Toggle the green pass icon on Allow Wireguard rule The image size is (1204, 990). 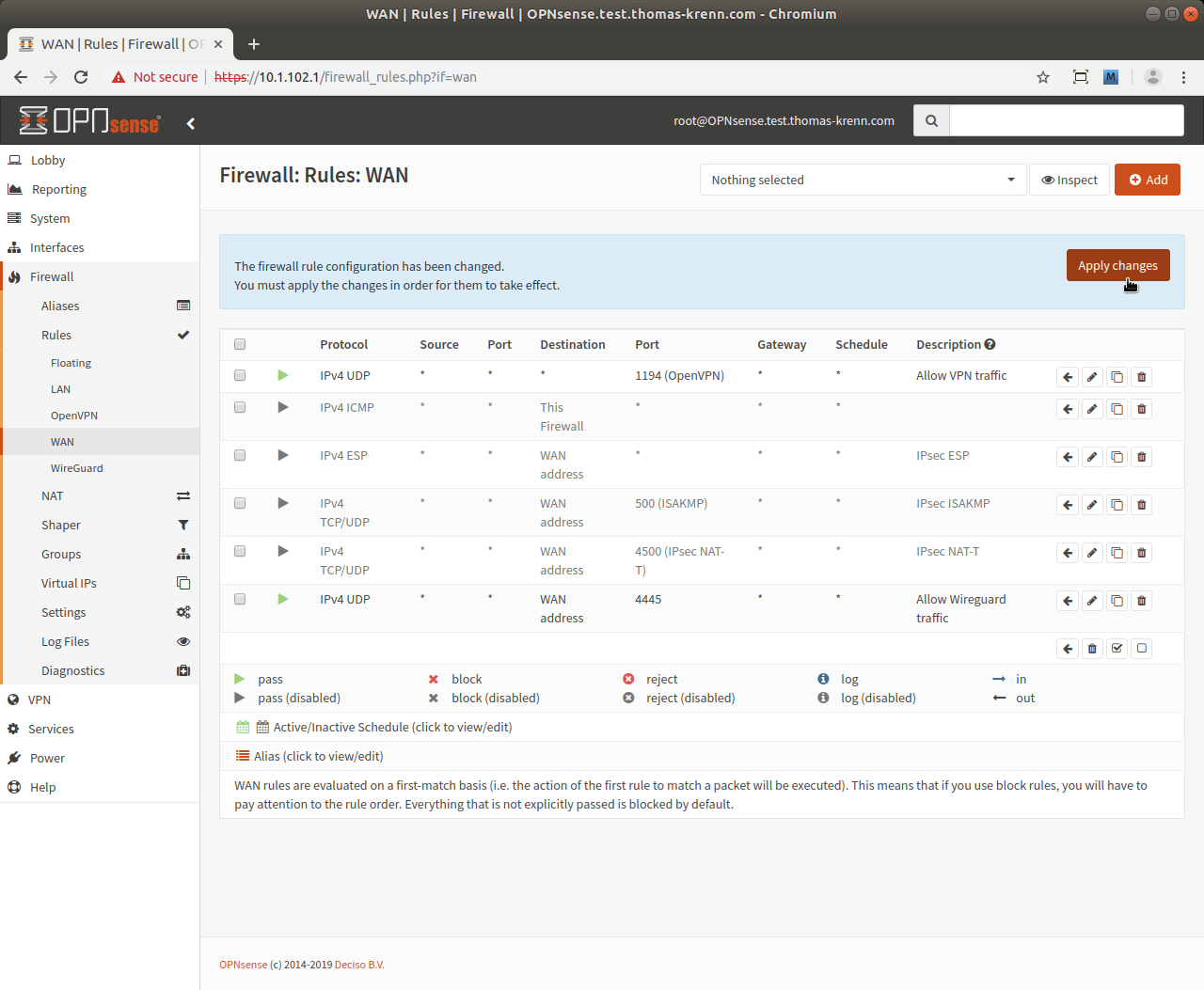[x=282, y=599]
